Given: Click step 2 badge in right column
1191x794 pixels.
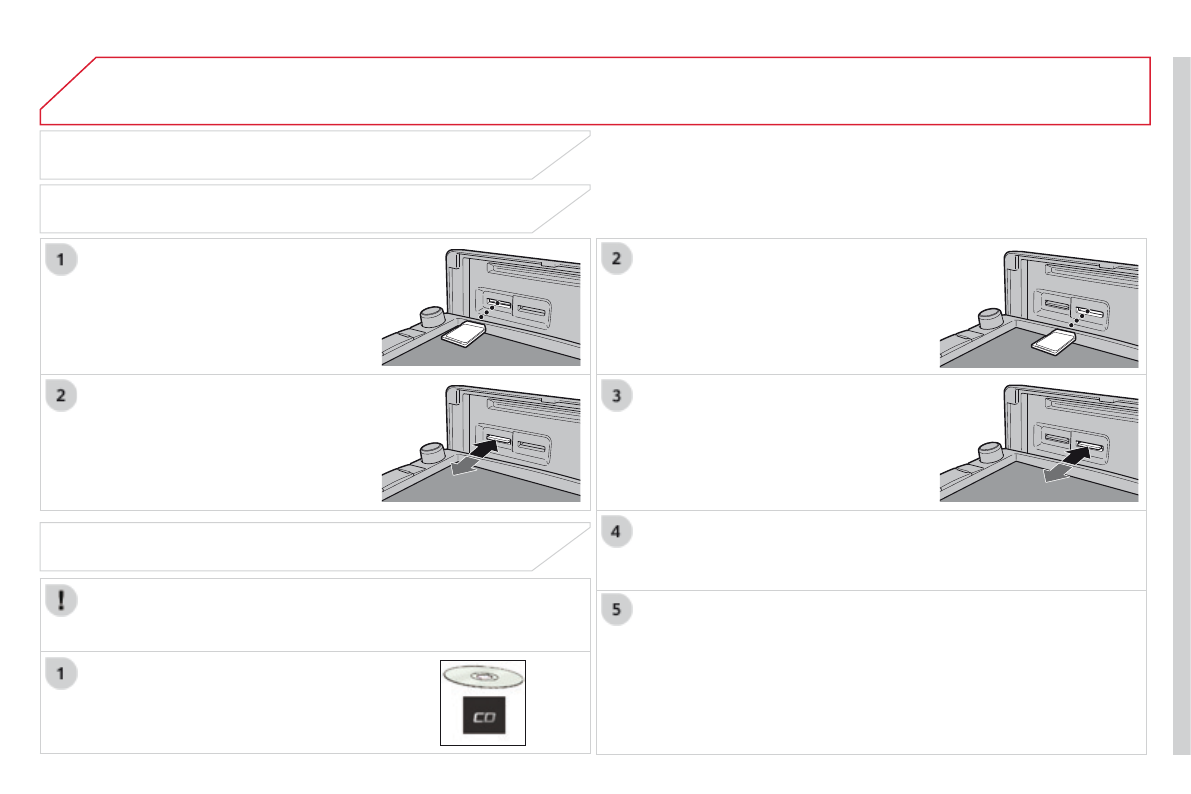Looking at the screenshot, I should click(617, 258).
